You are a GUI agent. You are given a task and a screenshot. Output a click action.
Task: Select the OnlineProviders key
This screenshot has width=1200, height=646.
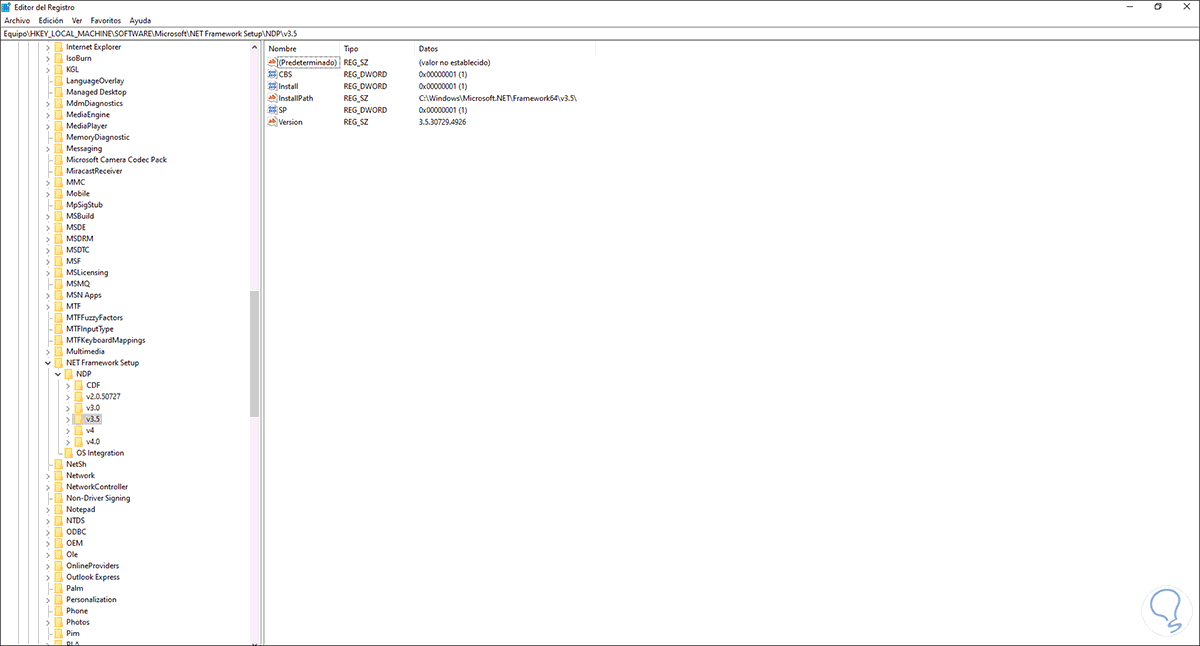[x=92, y=566]
